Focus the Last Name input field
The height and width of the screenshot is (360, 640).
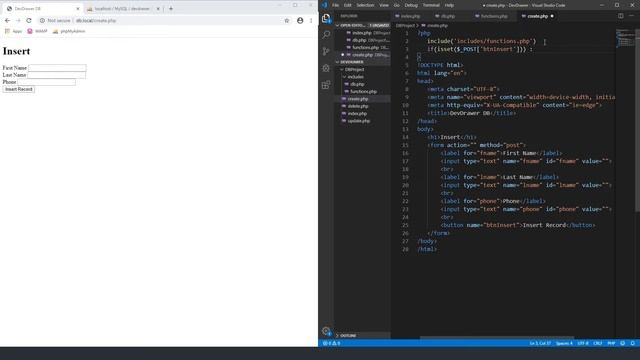tap(56, 75)
